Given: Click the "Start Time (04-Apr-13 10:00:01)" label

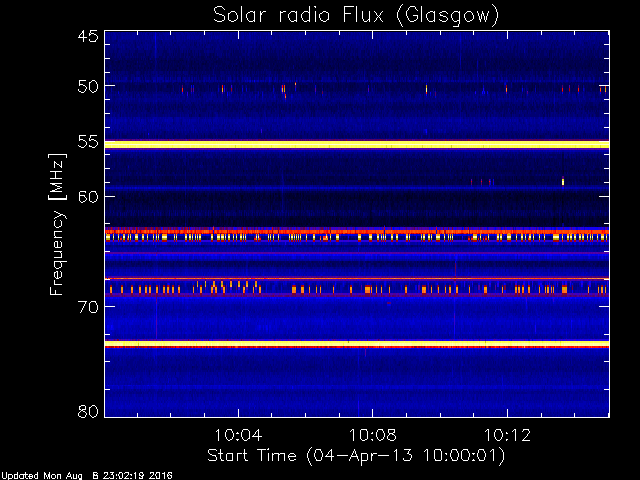Looking at the screenshot, I should click(356, 456).
